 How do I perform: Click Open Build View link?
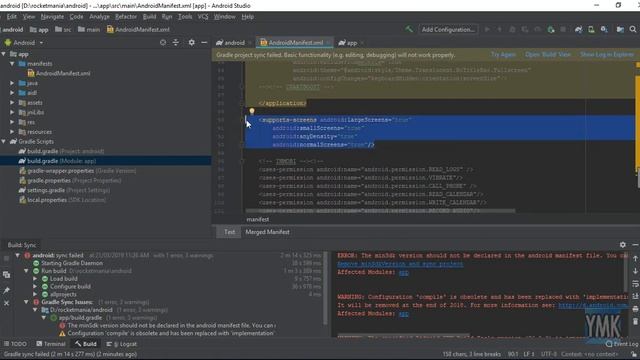[548, 55]
